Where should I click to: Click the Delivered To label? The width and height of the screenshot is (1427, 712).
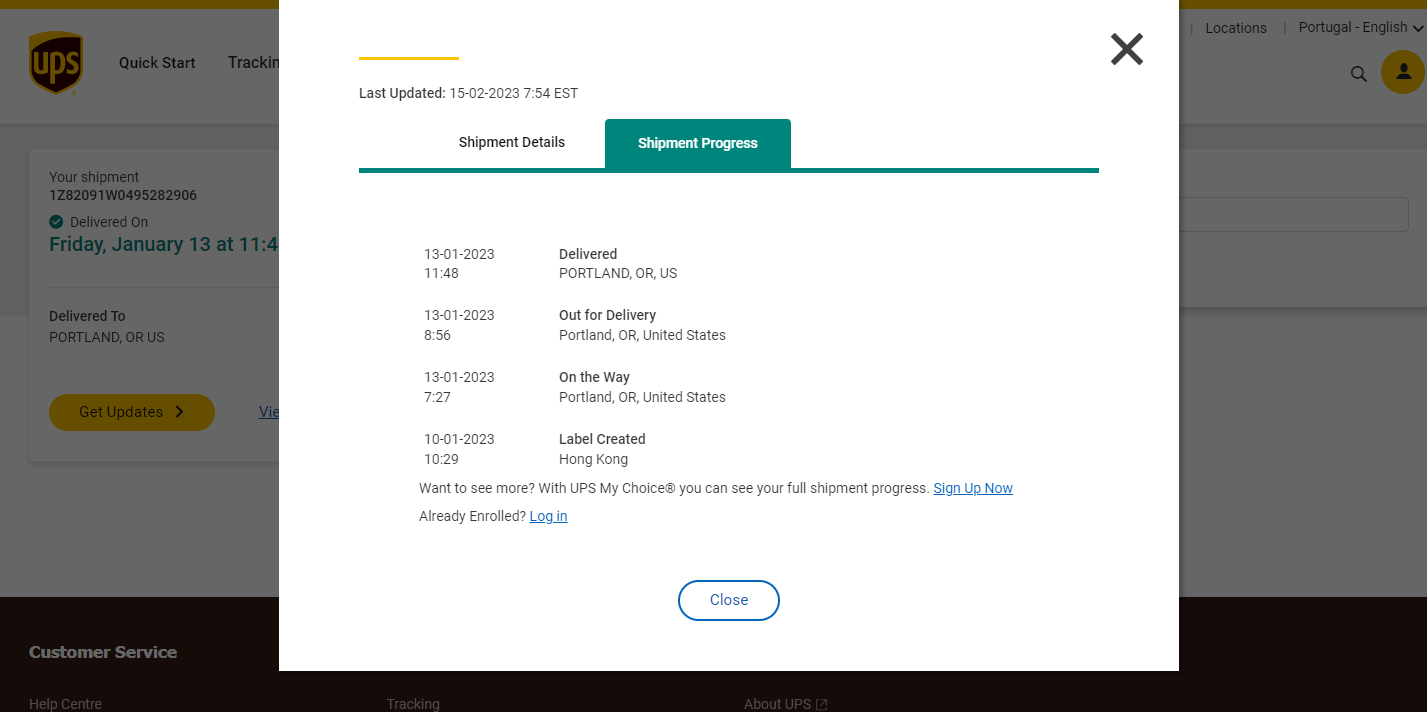[x=87, y=316]
